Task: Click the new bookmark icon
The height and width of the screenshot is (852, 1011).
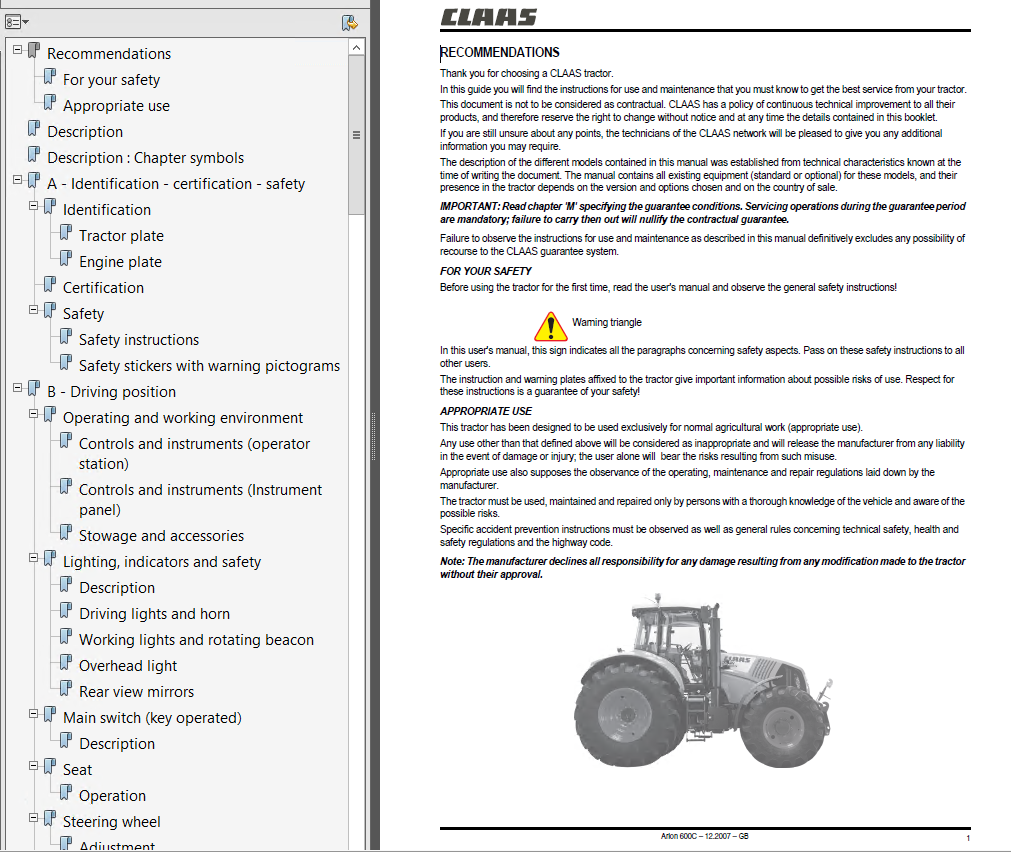Action: click(x=349, y=23)
